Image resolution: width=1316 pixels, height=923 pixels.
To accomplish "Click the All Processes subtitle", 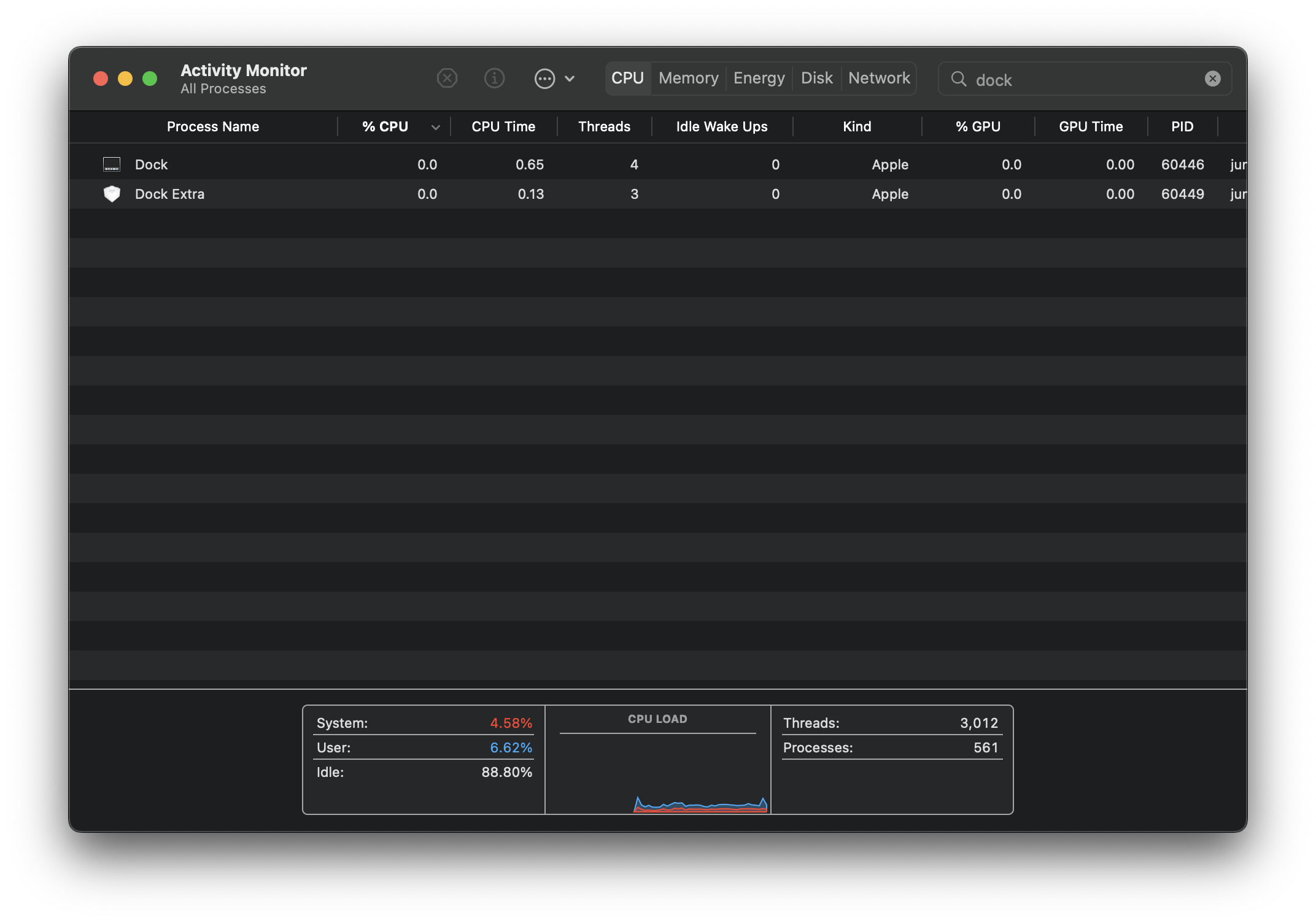I will tap(223, 89).
